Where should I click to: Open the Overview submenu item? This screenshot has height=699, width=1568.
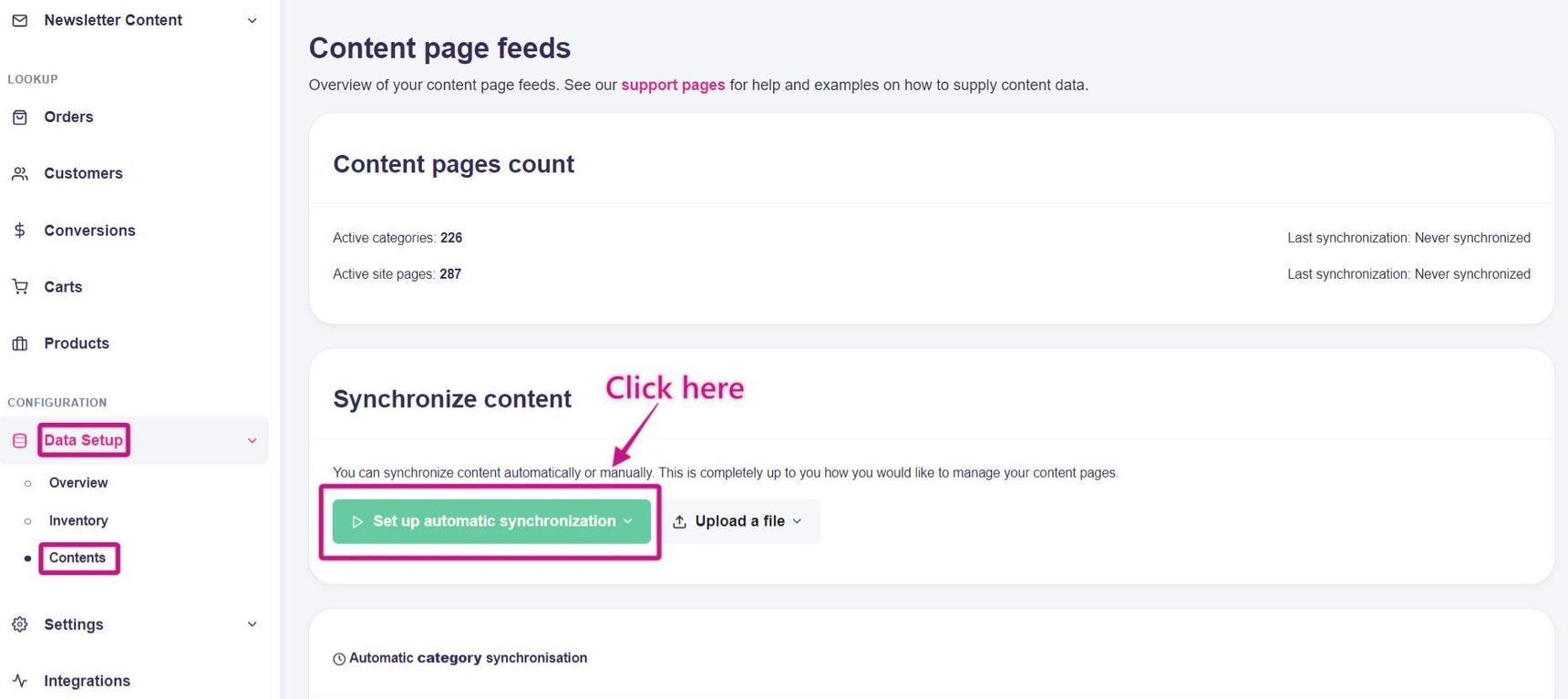point(78,483)
